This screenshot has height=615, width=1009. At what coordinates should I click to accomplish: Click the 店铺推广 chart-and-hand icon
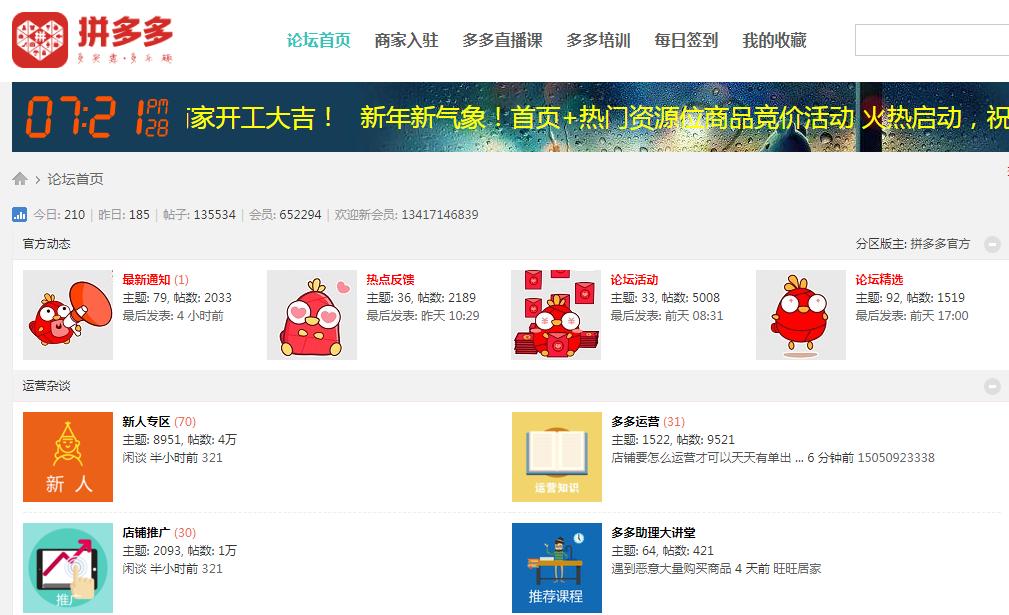pyautogui.click(x=67, y=567)
